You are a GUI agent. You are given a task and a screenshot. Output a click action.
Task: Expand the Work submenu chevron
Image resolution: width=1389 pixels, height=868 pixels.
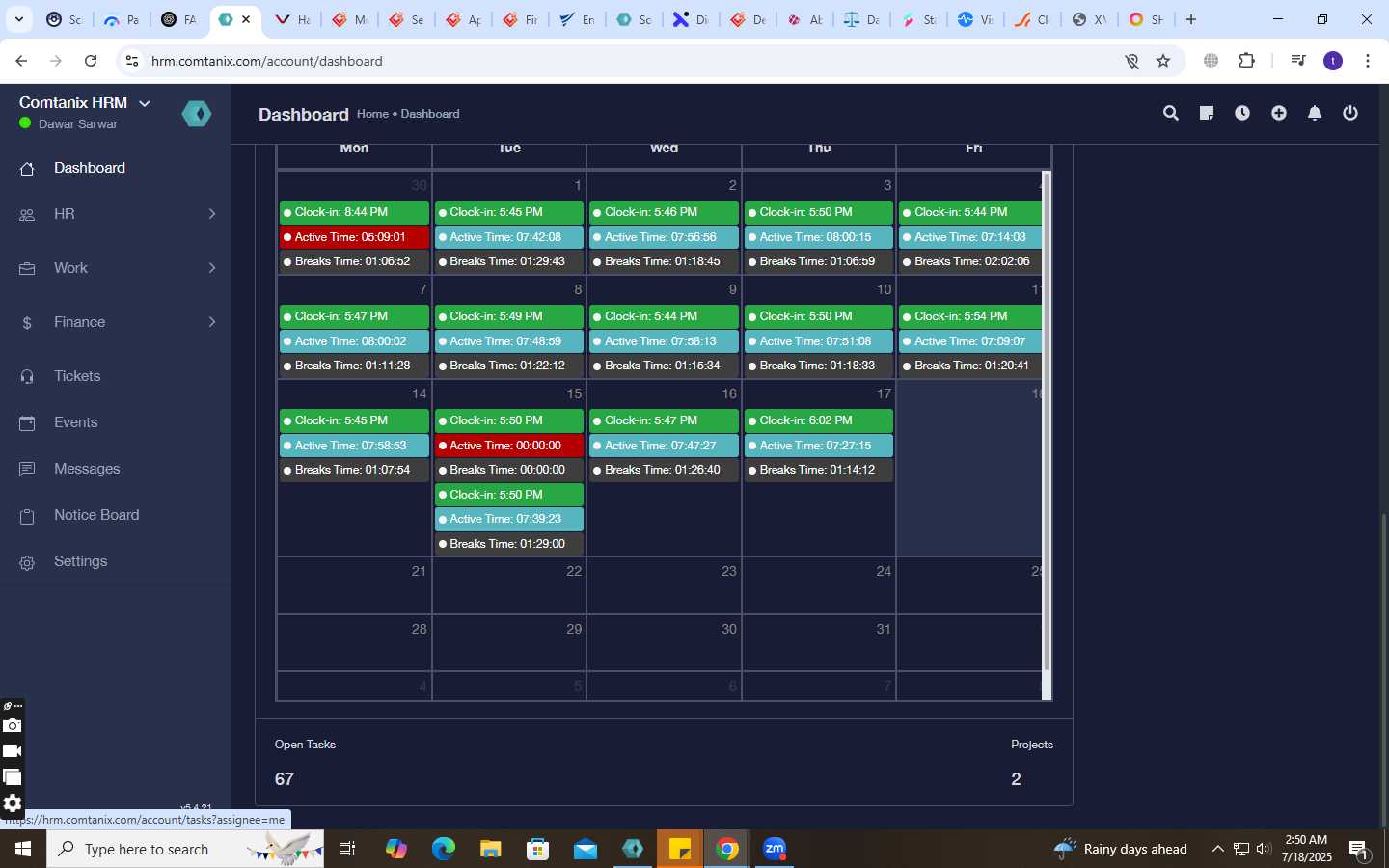(x=212, y=268)
